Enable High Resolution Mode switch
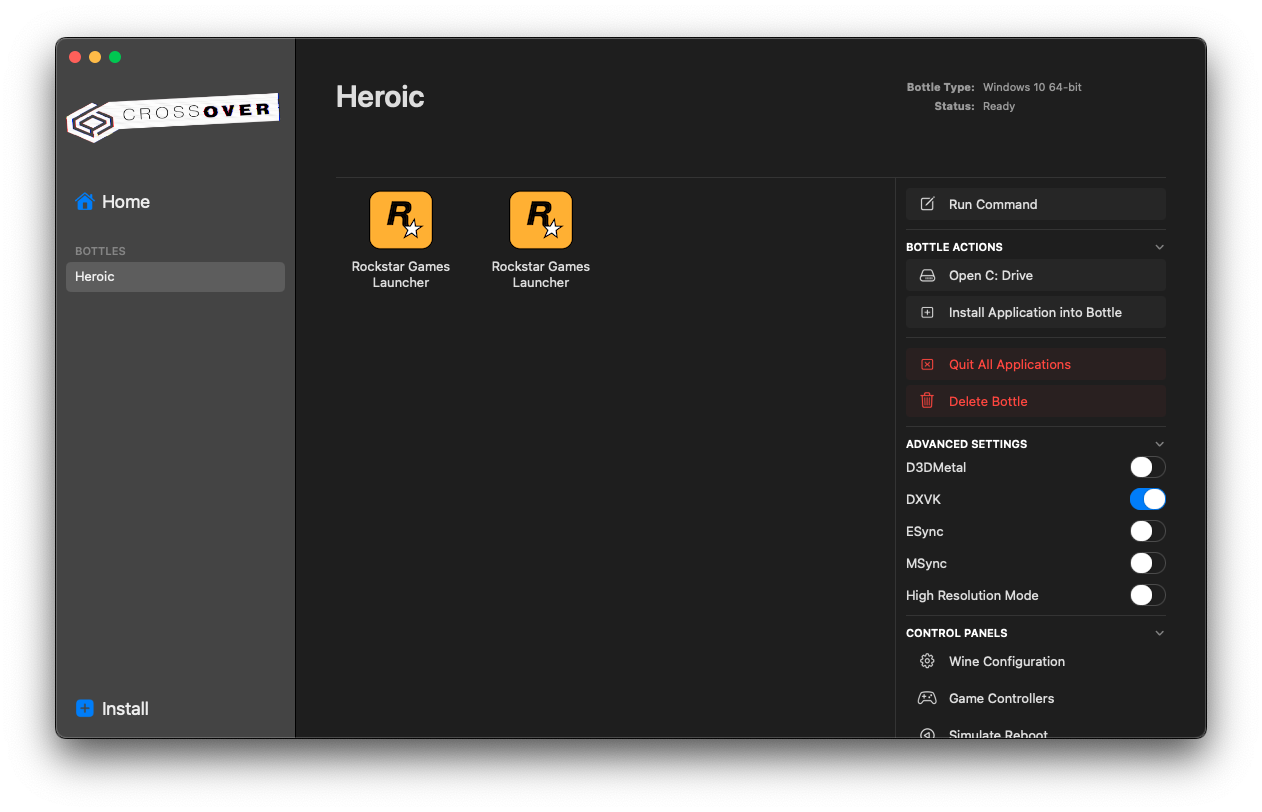The width and height of the screenshot is (1262, 812). [x=1147, y=595]
